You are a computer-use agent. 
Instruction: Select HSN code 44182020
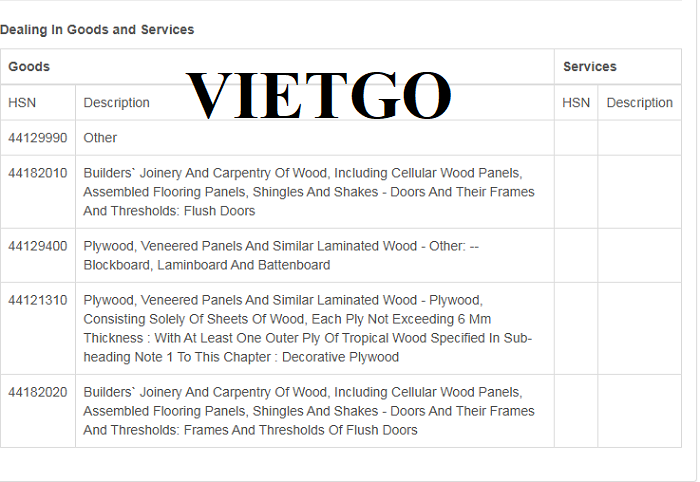[38, 392]
